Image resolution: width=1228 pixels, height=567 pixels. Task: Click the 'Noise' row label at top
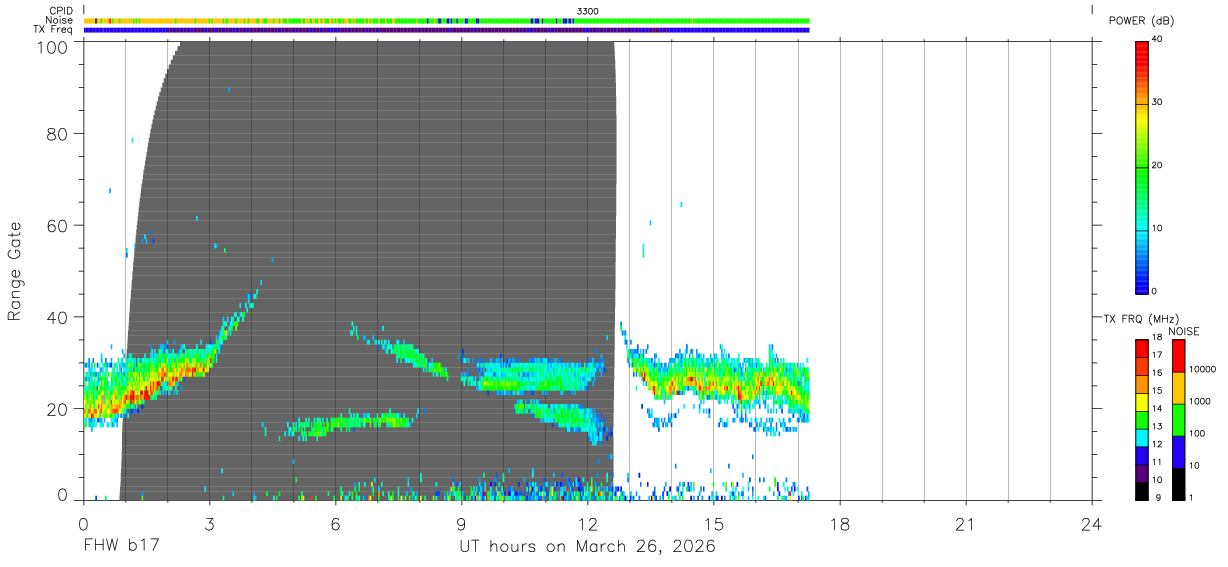click(59, 20)
